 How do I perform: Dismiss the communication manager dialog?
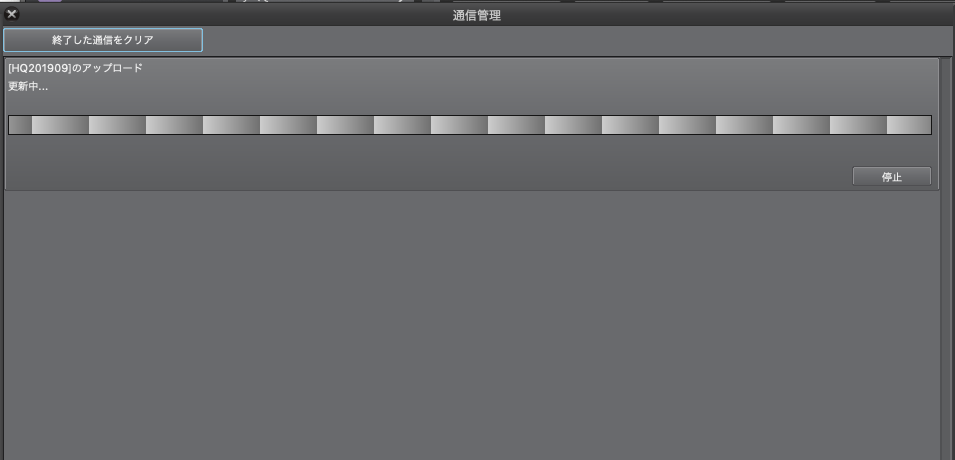(11, 14)
